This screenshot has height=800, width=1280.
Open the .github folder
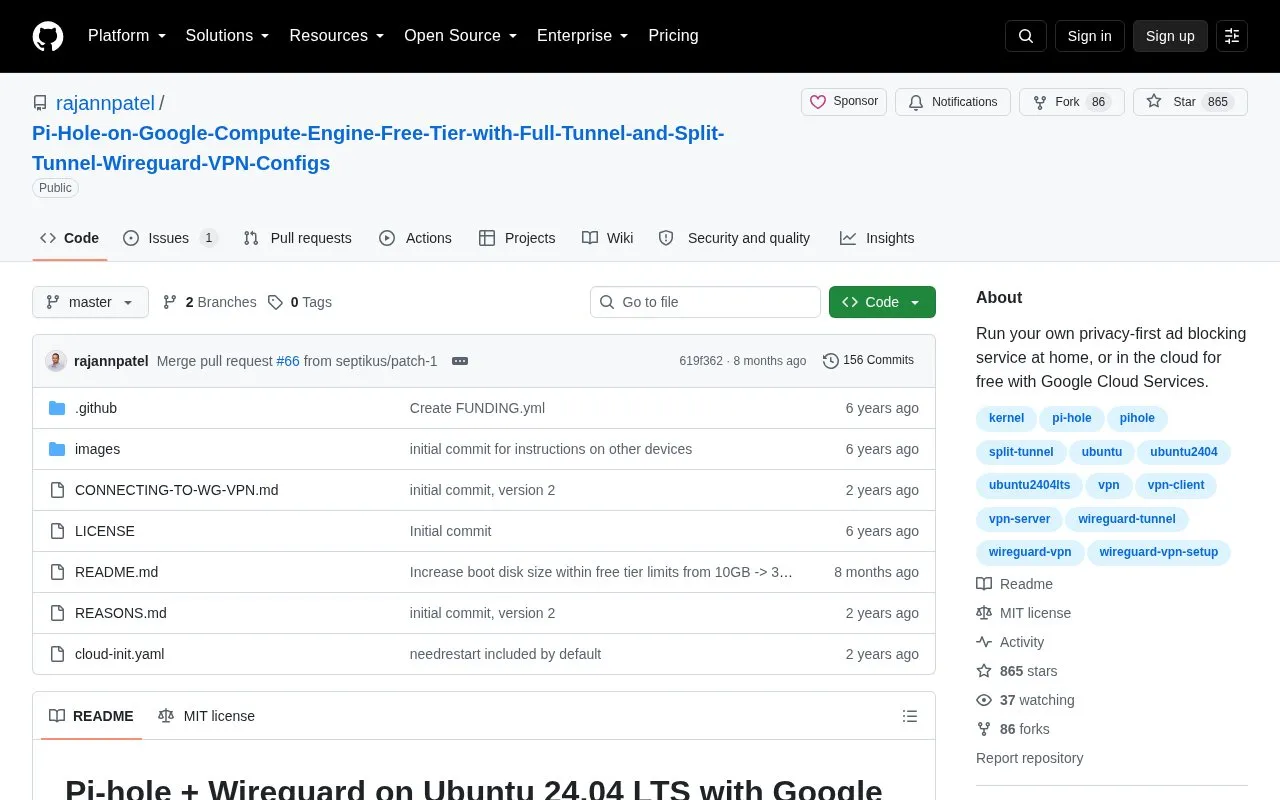tap(96, 408)
